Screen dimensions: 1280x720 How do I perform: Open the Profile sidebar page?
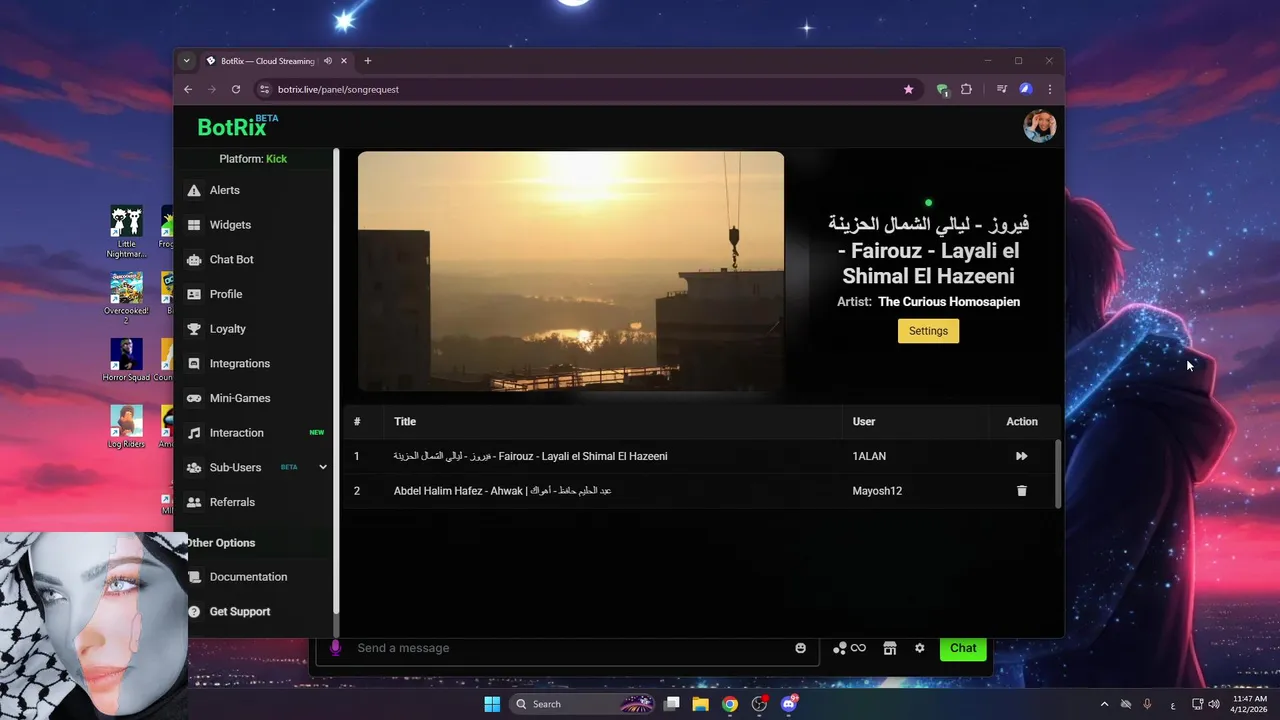pyautogui.click(x=255, y=294)
